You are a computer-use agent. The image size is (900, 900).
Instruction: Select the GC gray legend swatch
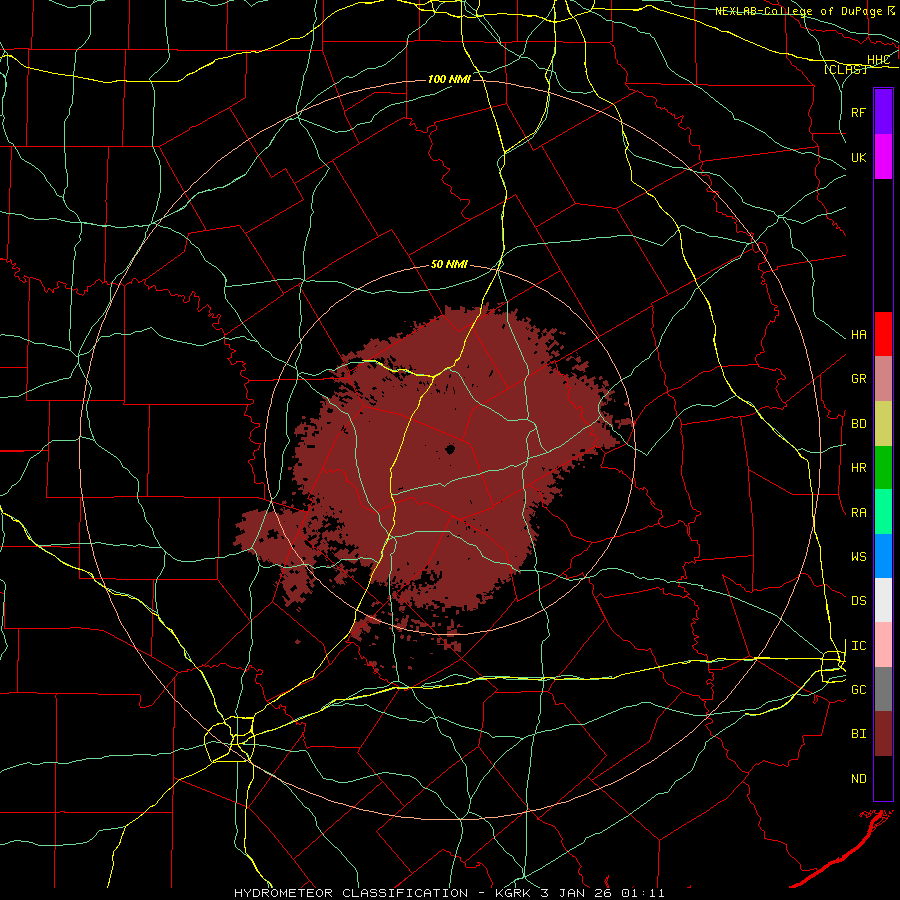coord(883,689)
